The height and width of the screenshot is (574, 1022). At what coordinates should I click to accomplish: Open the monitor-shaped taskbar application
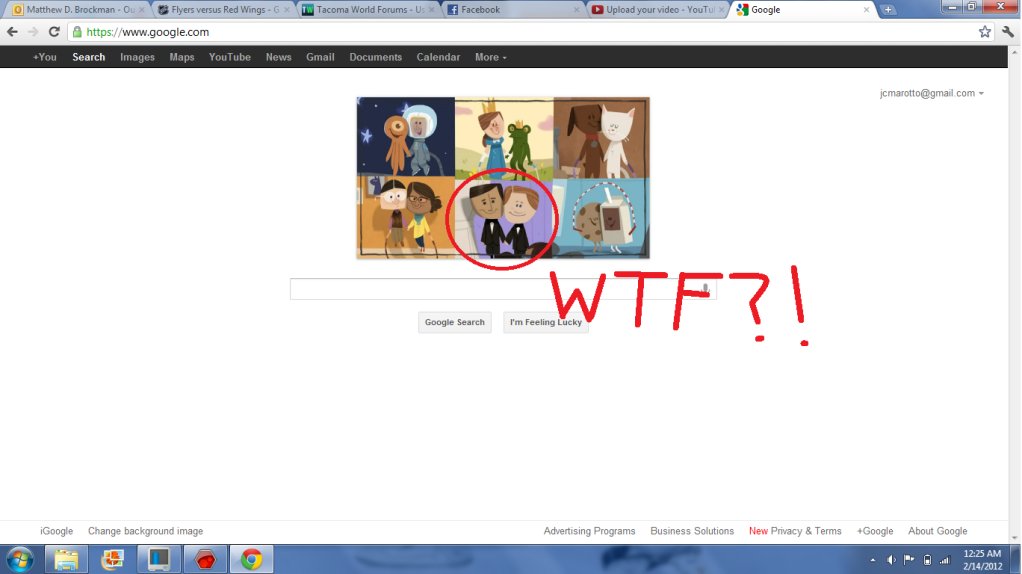pyautogui.click(x=159, y=560)
